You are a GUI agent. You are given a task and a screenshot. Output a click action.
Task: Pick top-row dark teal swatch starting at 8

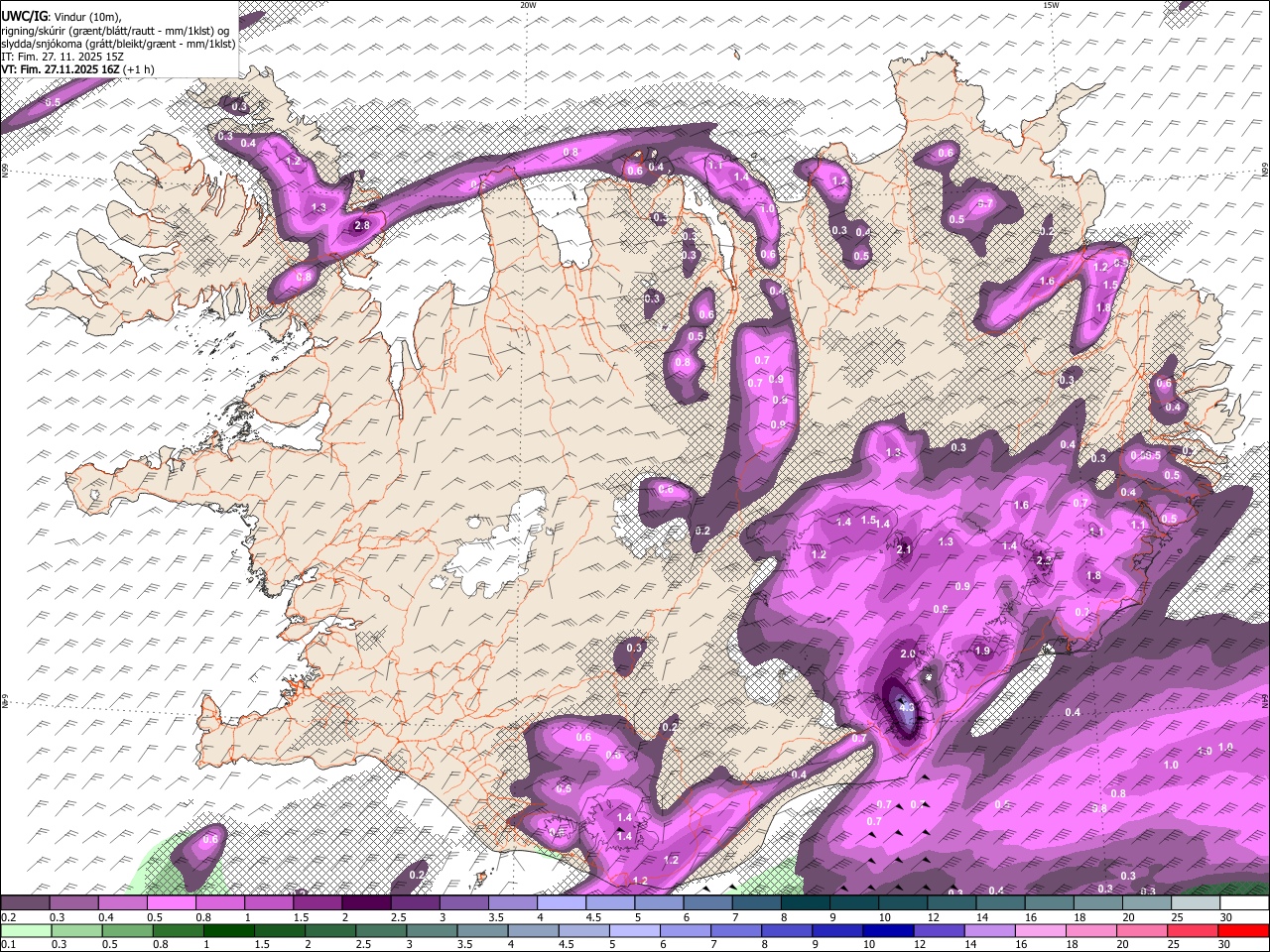click(806, 903)
